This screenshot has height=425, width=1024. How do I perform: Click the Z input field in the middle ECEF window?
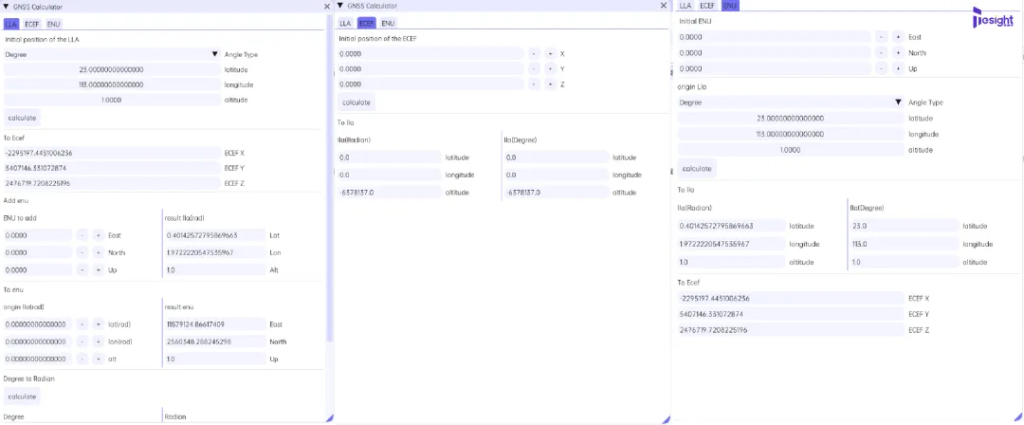pos(431,84)
